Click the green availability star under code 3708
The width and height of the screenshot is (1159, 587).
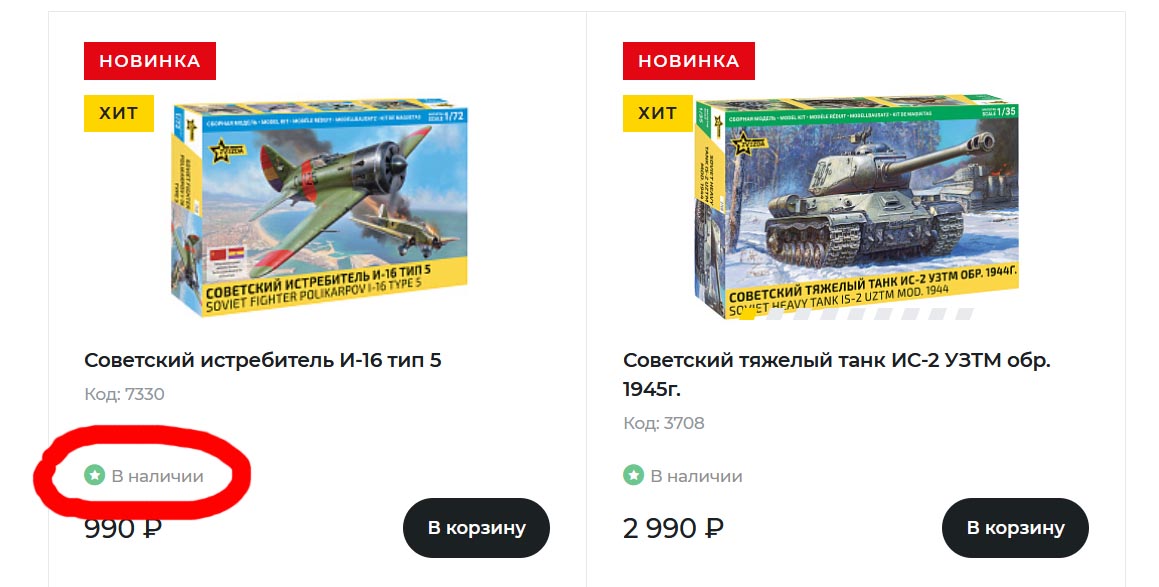[633, 475]
